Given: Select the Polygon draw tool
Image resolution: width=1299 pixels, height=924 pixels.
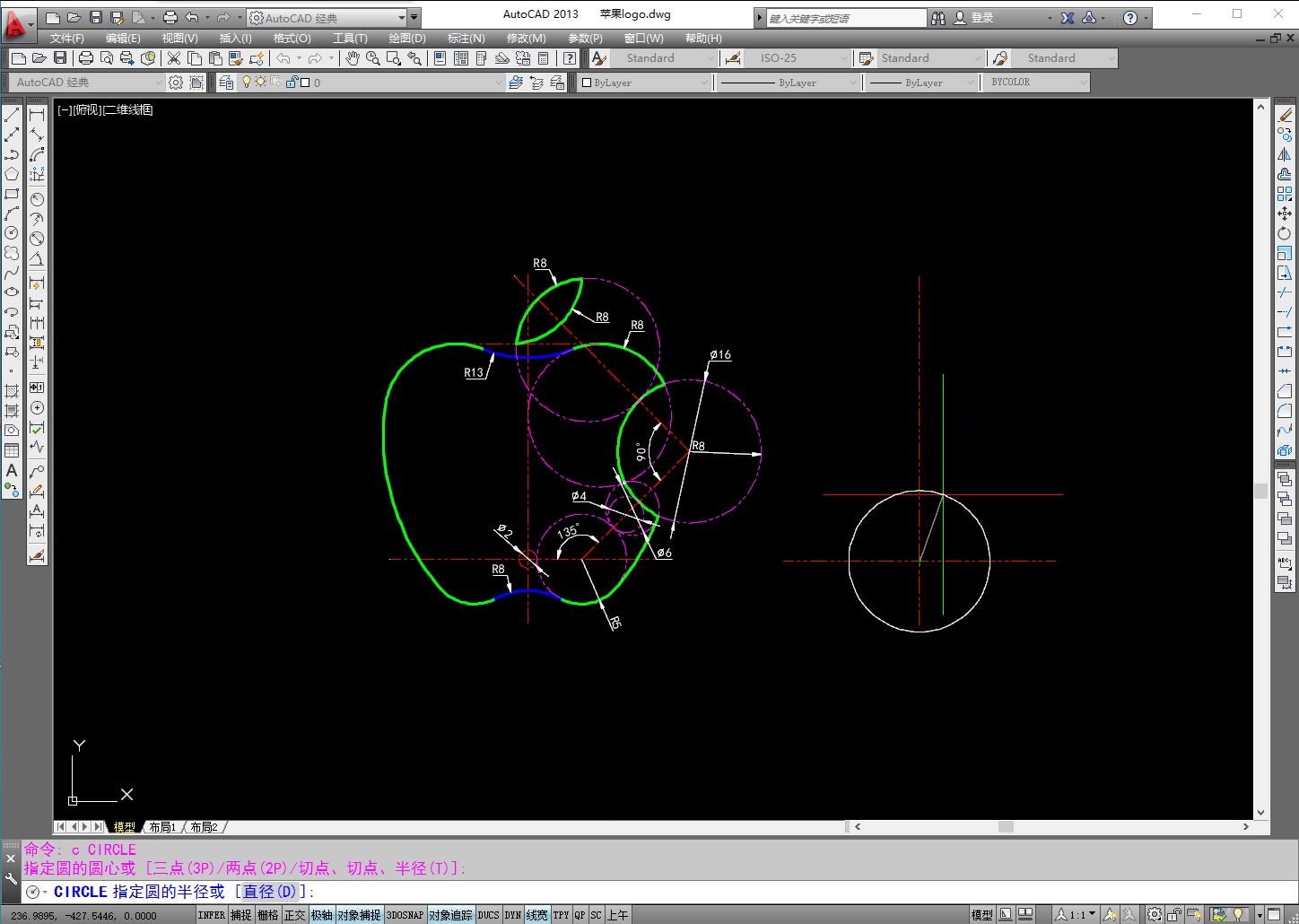Looking at the screenshot, I should pos(12,174).
